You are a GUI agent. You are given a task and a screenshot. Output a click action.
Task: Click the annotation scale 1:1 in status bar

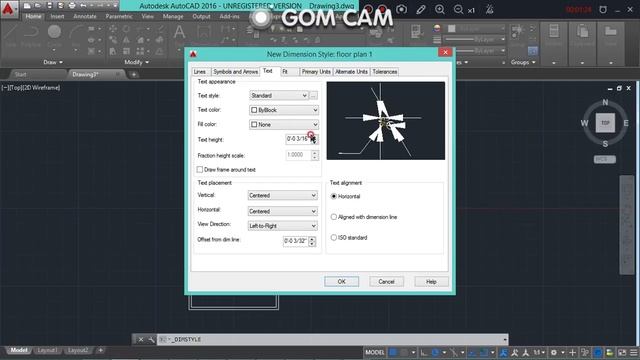click(x=539, y=352)
